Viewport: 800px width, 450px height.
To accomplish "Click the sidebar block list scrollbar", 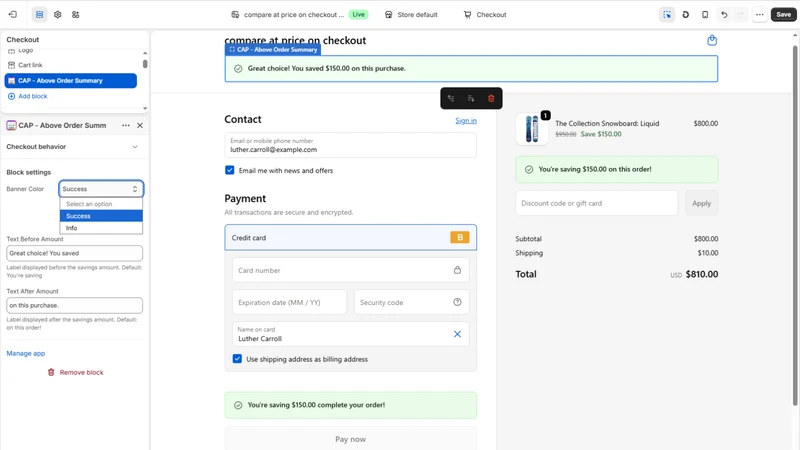I will (x=145, y=64).
